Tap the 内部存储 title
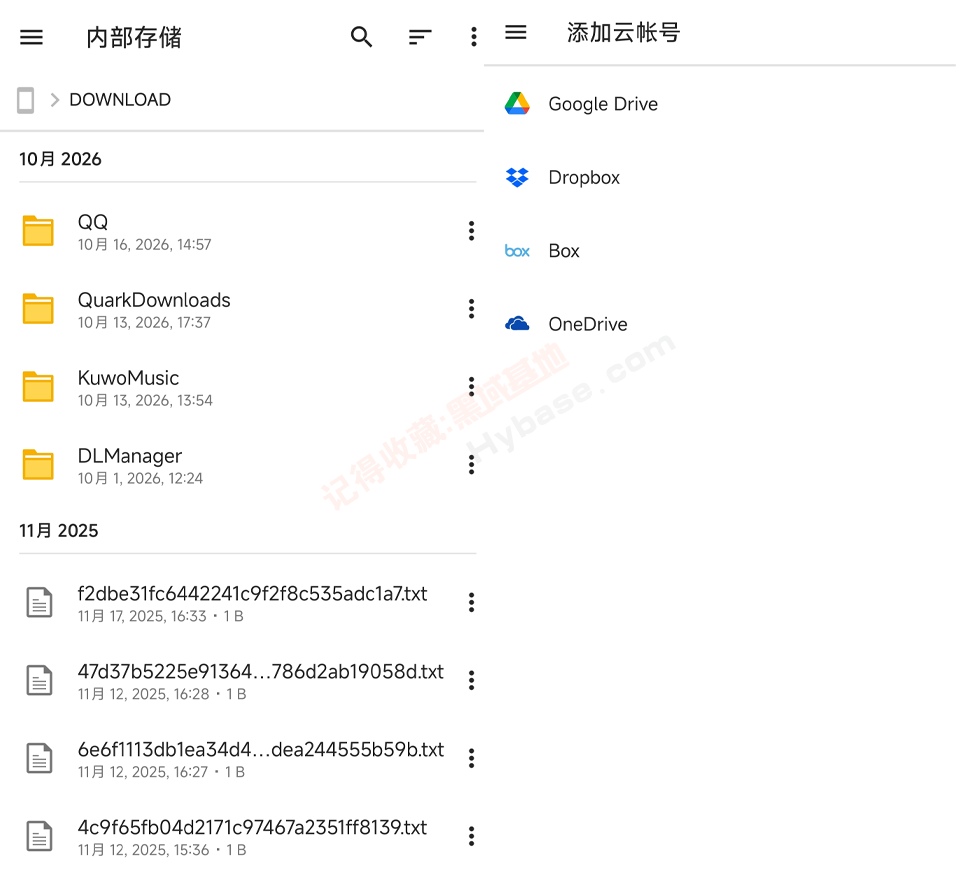 coord(134,38)
